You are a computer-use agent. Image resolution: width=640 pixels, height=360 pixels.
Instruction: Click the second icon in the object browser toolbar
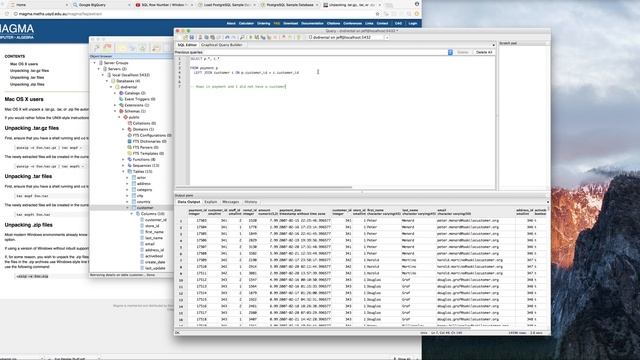pos(108,48)
